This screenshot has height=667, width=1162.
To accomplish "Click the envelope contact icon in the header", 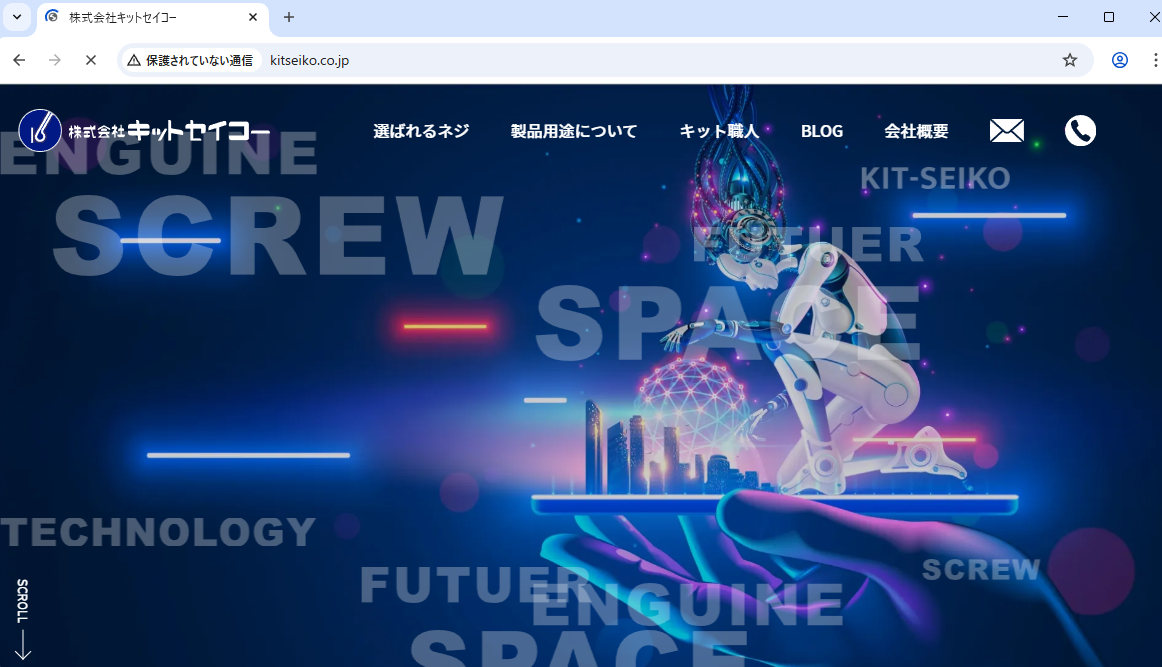I will 1006,130.
